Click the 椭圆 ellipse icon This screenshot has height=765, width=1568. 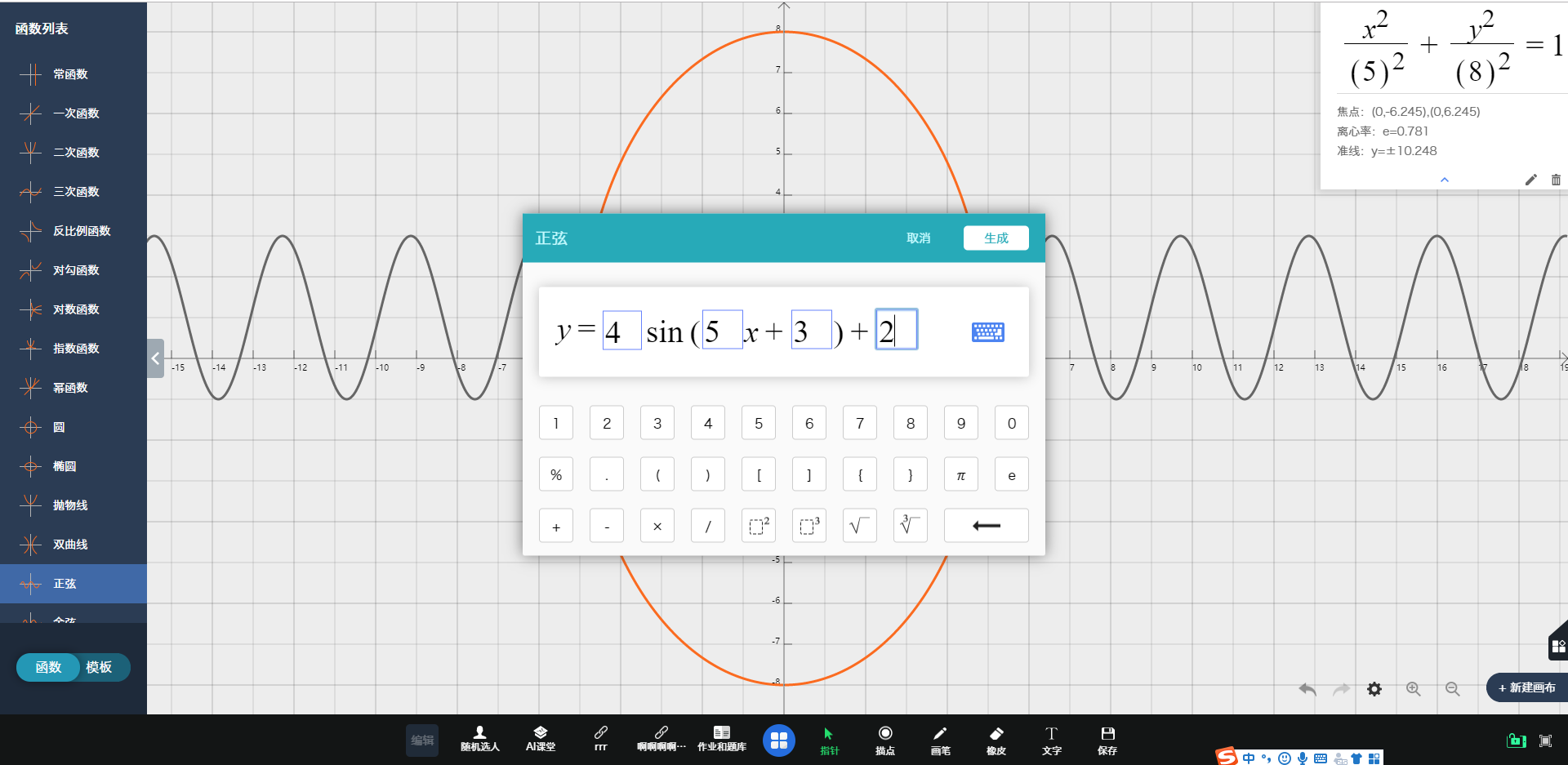pyautogui.click(x=30, y=466)
